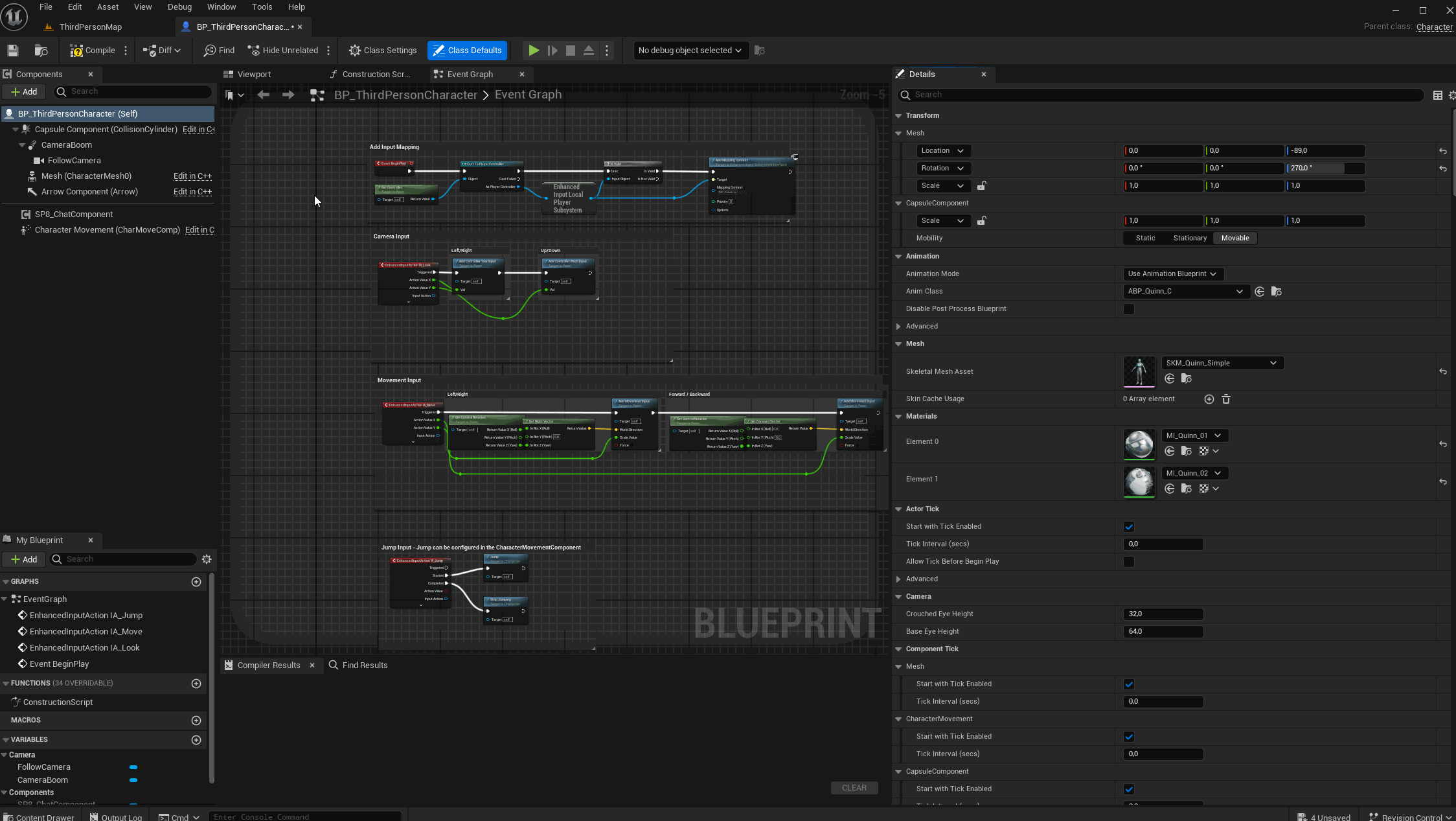Toggle the Scale lock icon under Mesh

point(981,186)
